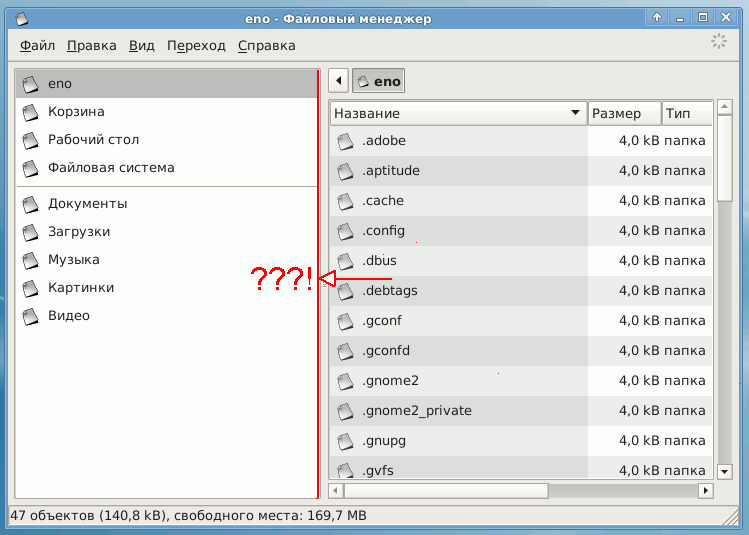This screenshot has height=535, width=749.
Task: Click the eno home folder icon in sidebar
Action: (31, 84)
